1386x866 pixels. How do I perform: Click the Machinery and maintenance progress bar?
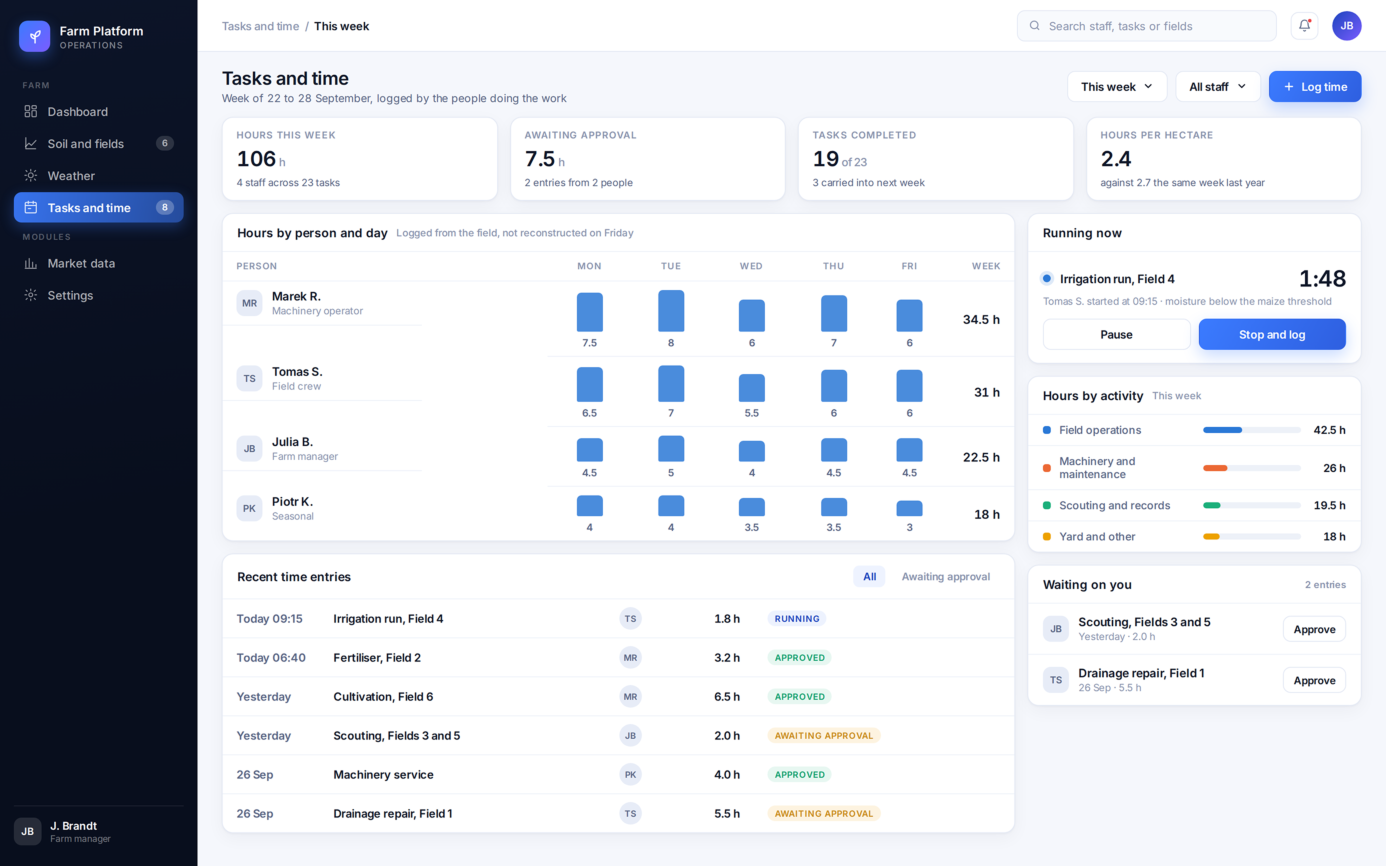point(1252,468)
